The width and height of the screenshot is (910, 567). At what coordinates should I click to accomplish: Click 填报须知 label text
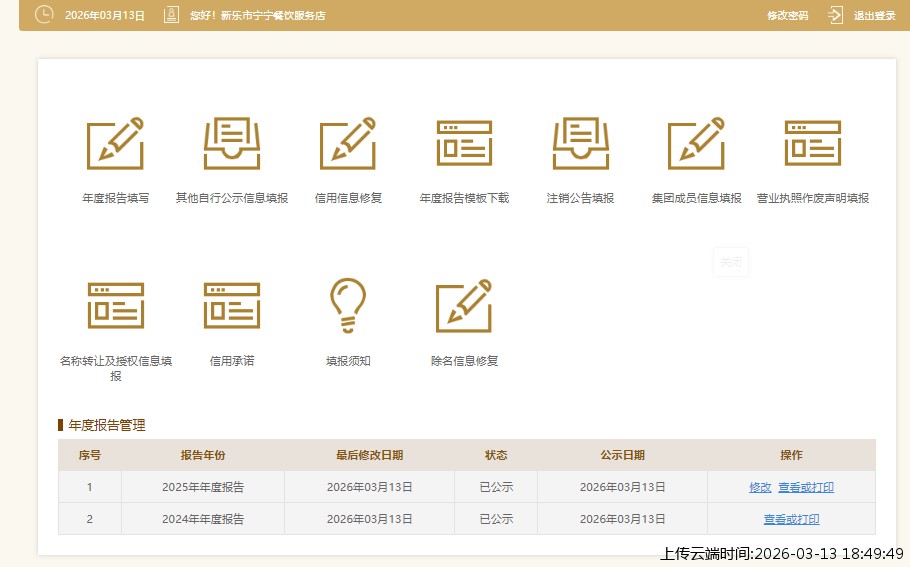348,361
